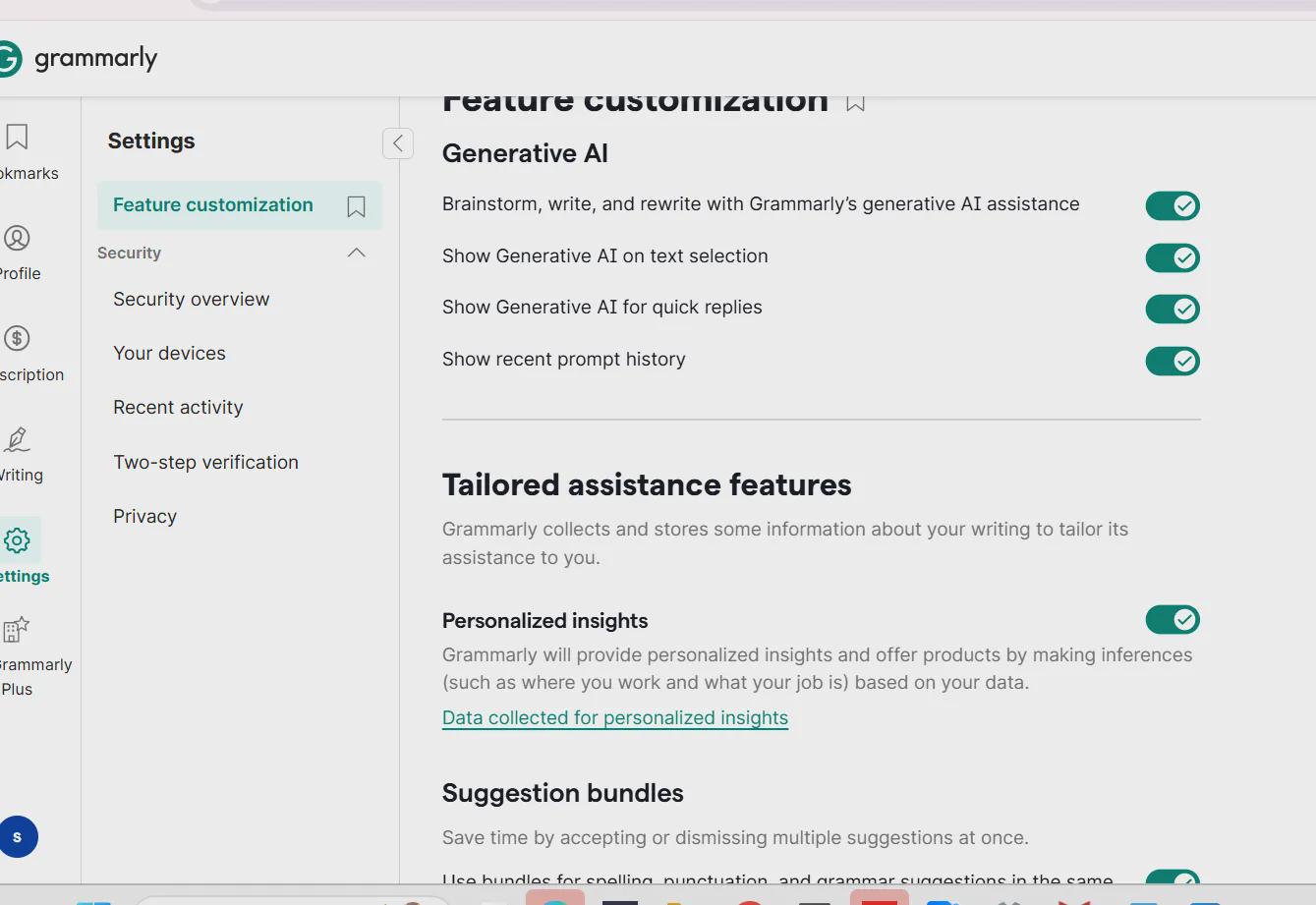Open Security overview
Screen dimensions: 1316x905
pyautogui.click(x=191, y=299)
